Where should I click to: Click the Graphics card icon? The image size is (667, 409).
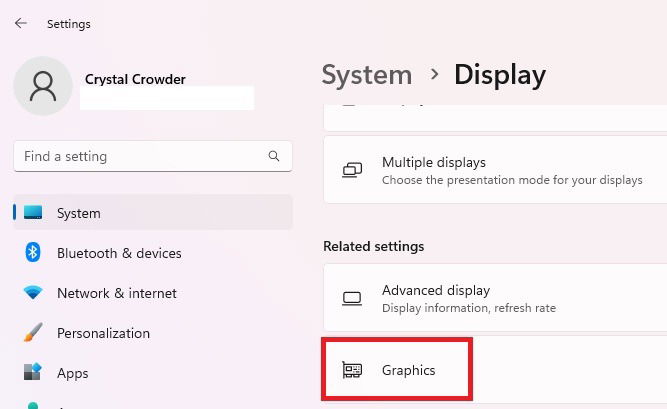pos(352,370)
